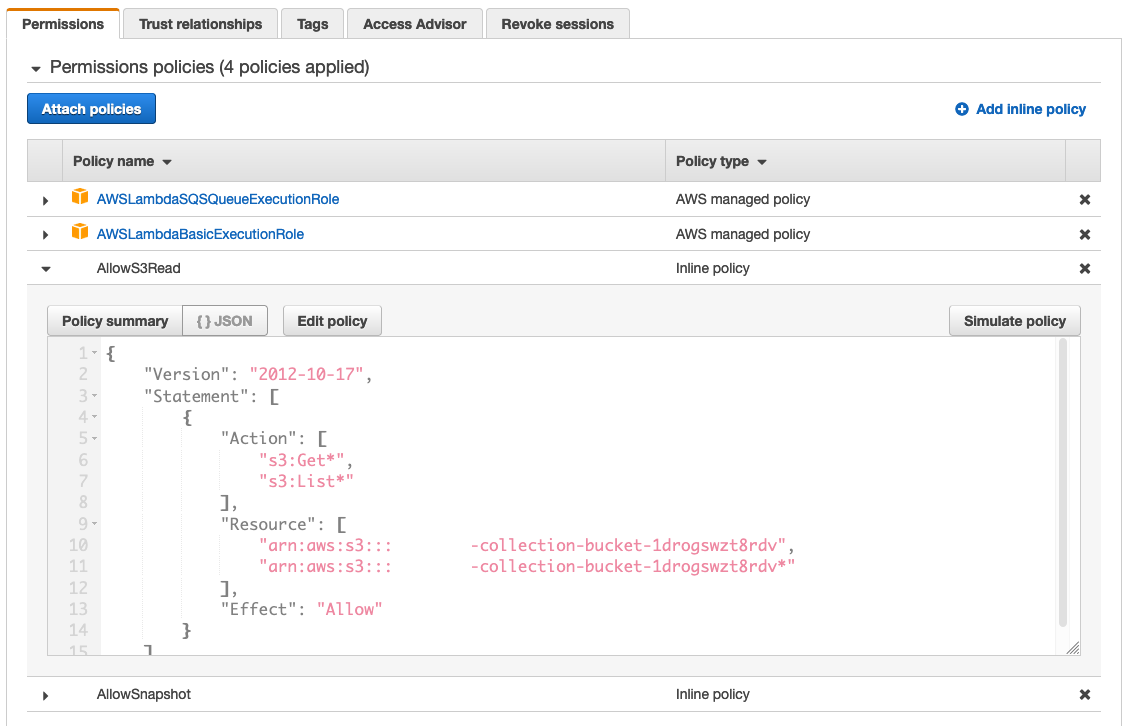This screenshot has width=1131, height=726.
Task: Click the "Allow" effect value
Action: coord(349,609)
